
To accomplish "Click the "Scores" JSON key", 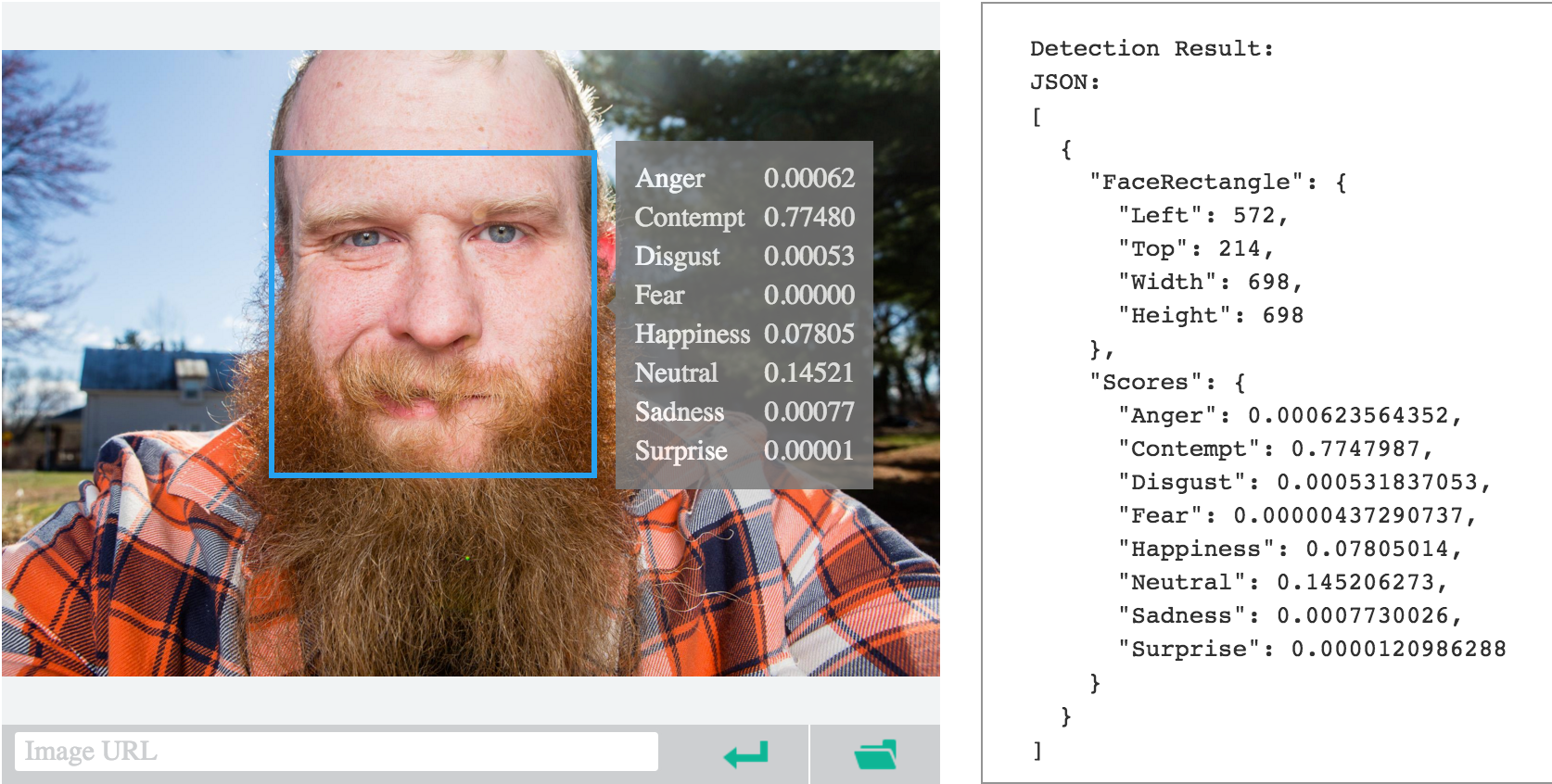I will 1152,382.
